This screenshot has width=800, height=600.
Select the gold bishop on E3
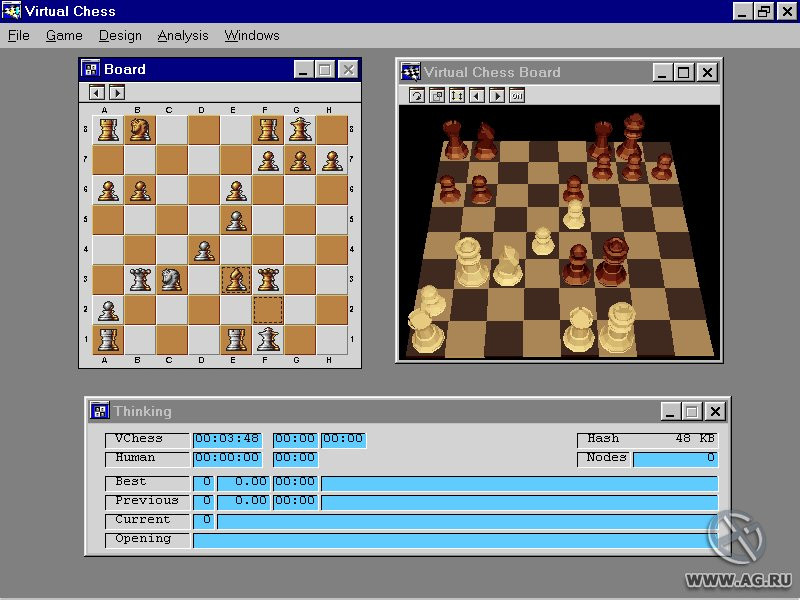[236, 280]
